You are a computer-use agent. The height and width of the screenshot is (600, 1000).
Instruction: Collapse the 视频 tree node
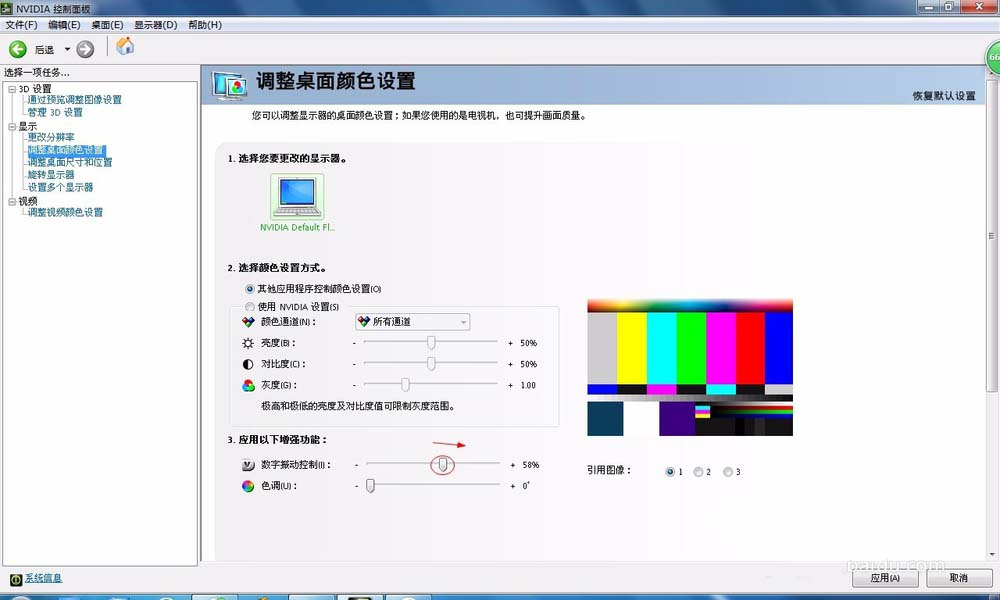[x=12, y=201]
